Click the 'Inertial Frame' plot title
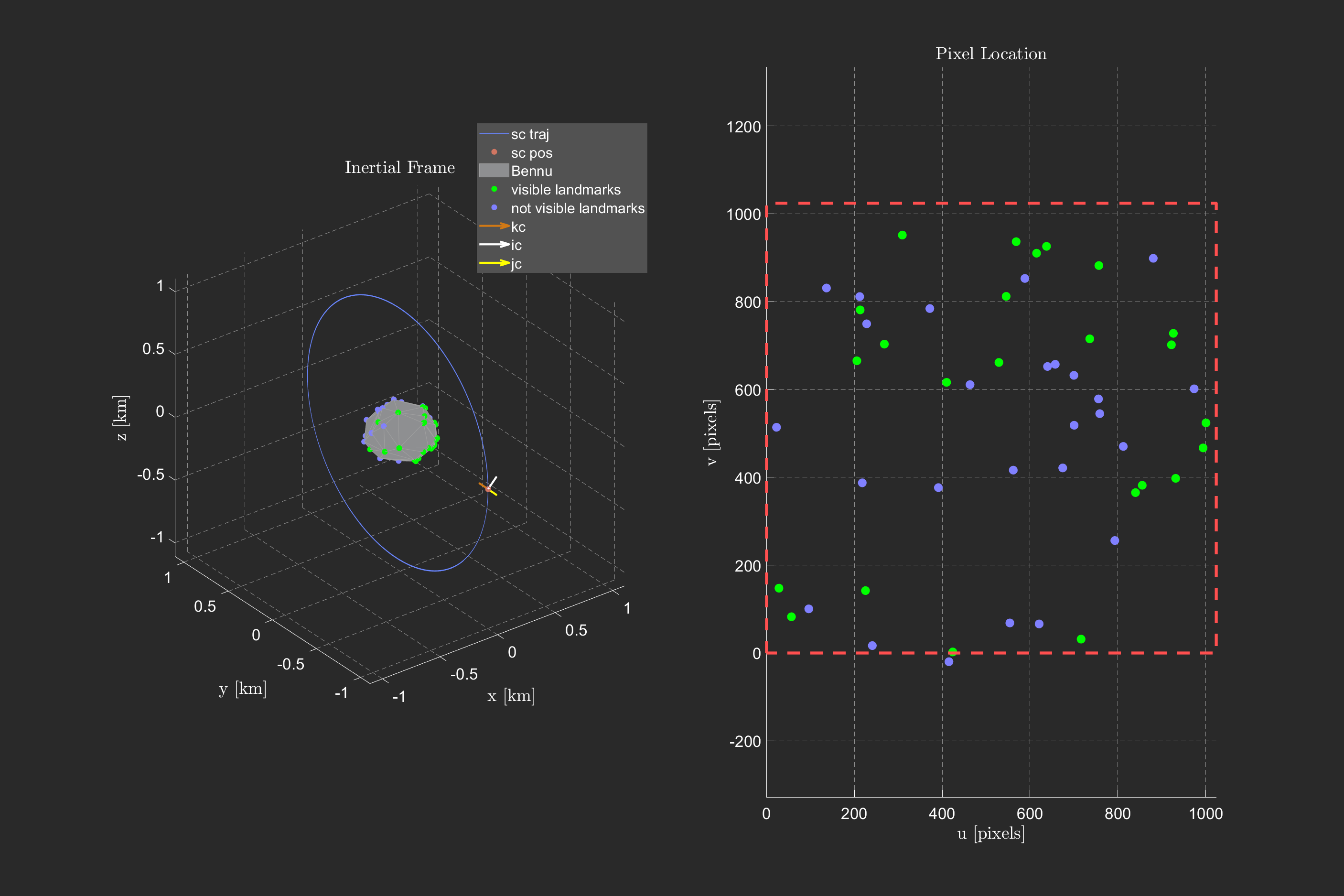This screenshot has width=1344, height=896. [x=400, y=167]
